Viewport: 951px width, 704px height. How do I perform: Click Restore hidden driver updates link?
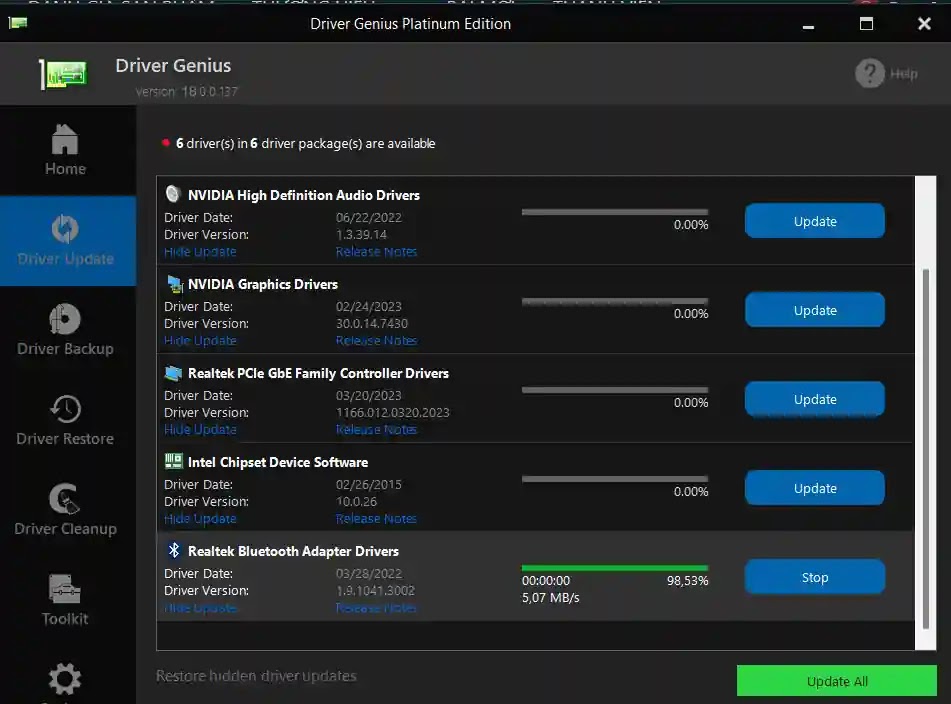pyautogui.click(x=256, y=676)
